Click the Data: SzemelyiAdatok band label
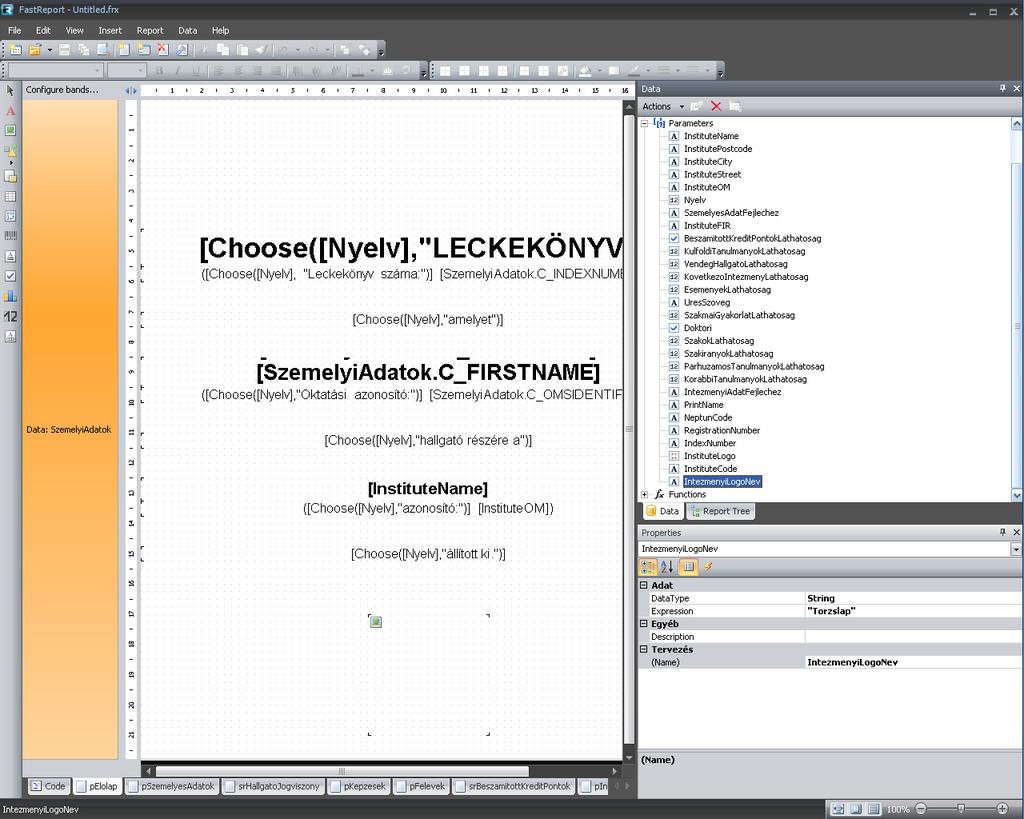Viewport: 1024px width, 819px height. [x=69, y=430]
